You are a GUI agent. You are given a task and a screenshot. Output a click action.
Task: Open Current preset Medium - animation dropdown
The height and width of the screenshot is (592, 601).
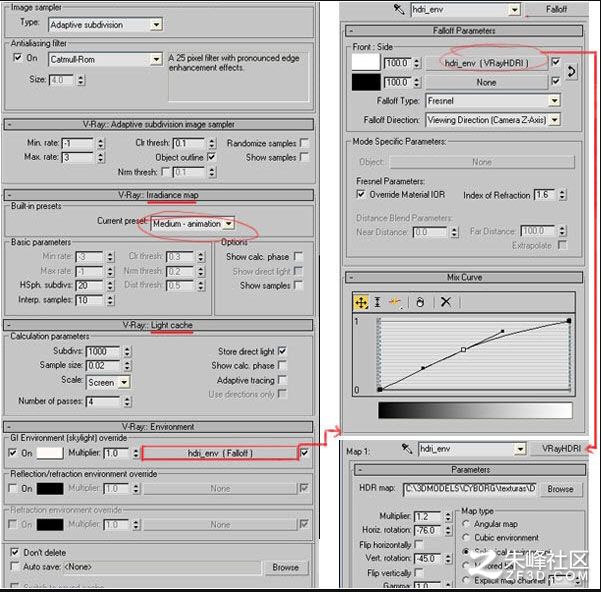tap(228, 224)
